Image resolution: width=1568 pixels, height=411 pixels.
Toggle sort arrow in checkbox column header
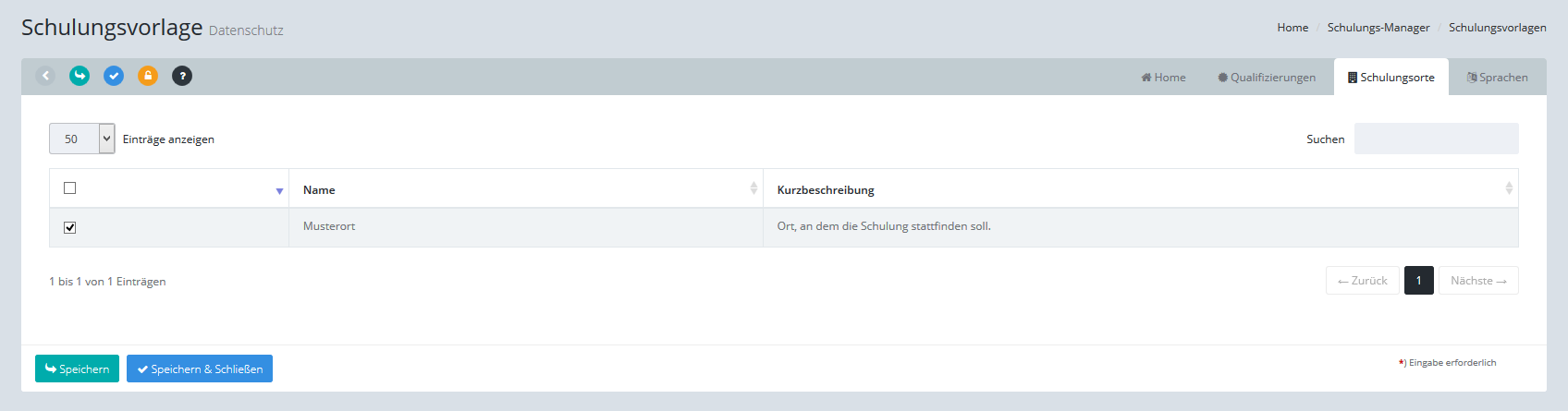point(279,191)
